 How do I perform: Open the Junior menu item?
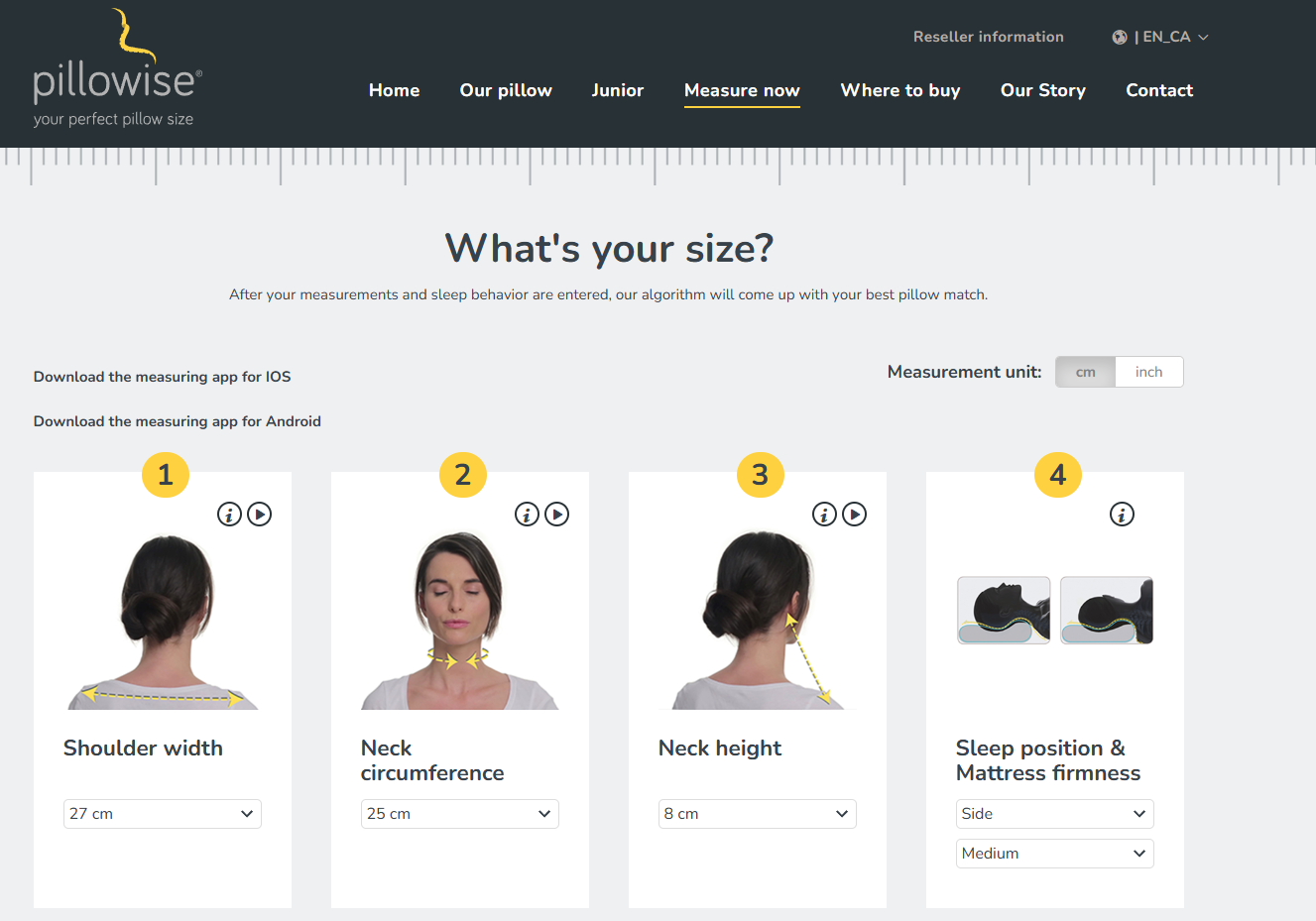point(618,90)
